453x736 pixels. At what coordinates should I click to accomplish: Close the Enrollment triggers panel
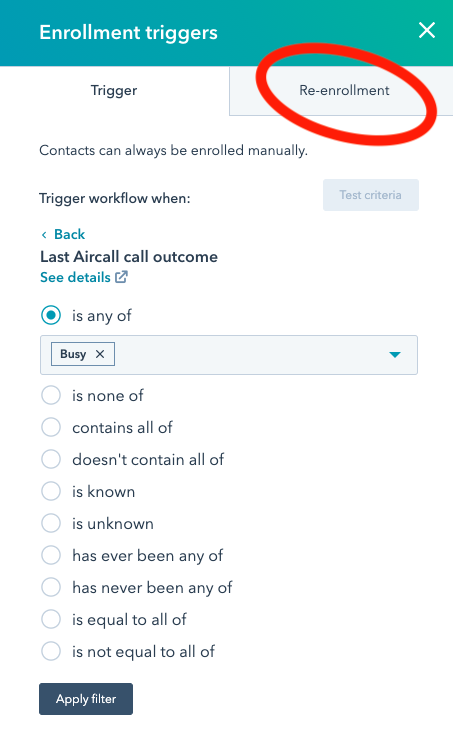(427, 31)
